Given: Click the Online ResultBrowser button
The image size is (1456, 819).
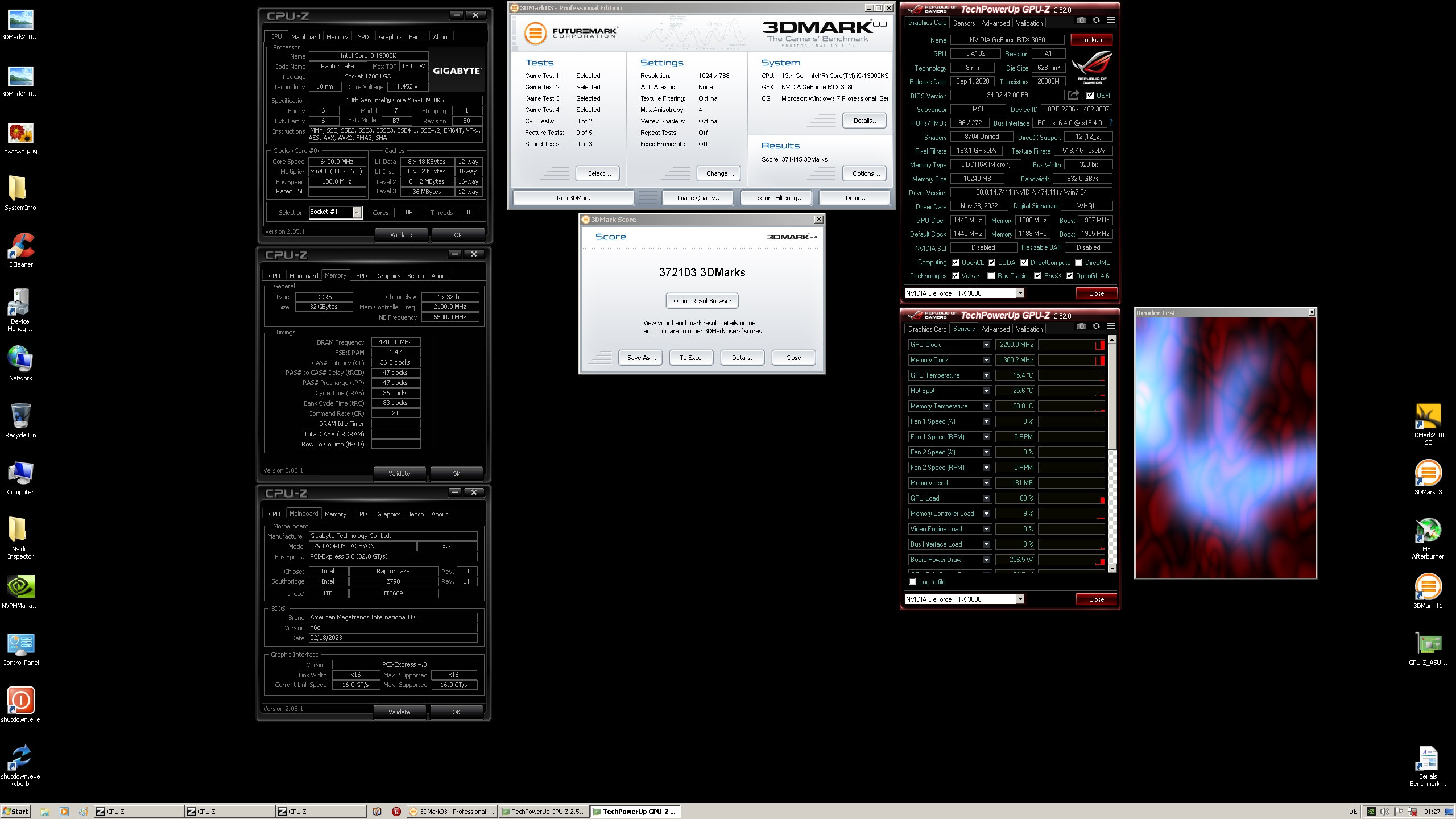Looking at the screenshot, I should point(702,301).
